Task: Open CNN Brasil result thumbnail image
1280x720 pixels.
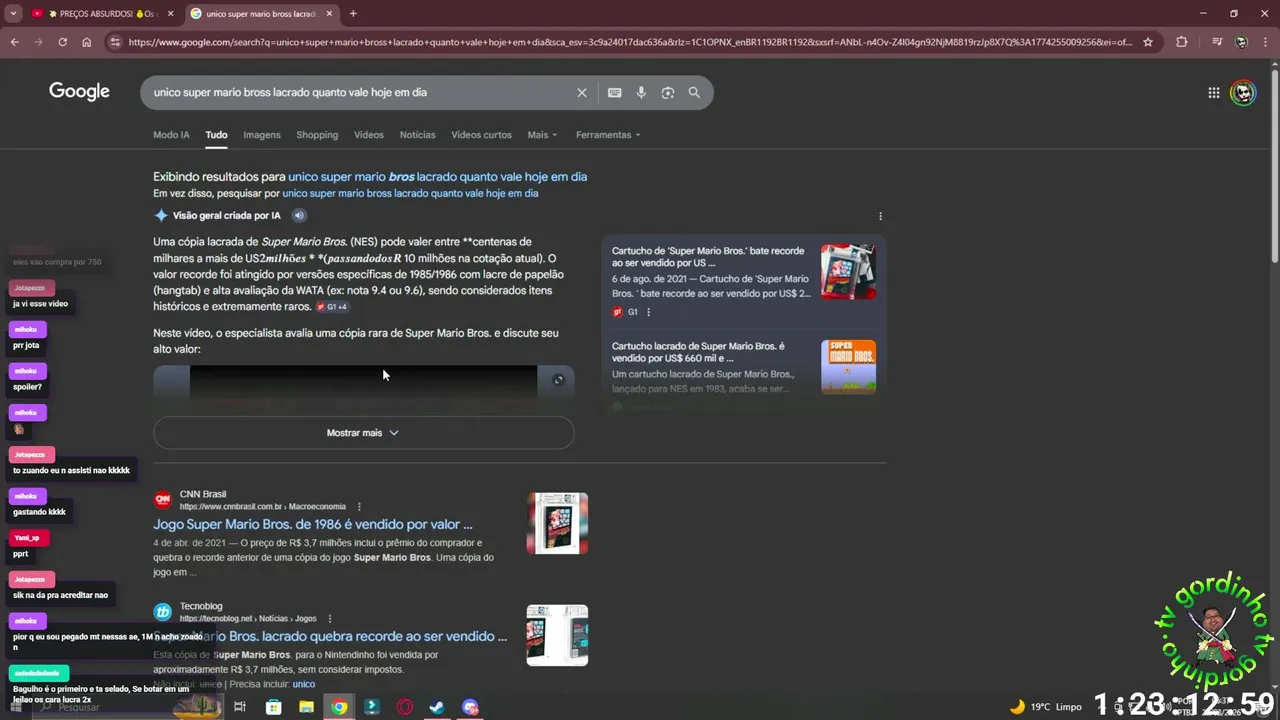Action: click(557, 523)
